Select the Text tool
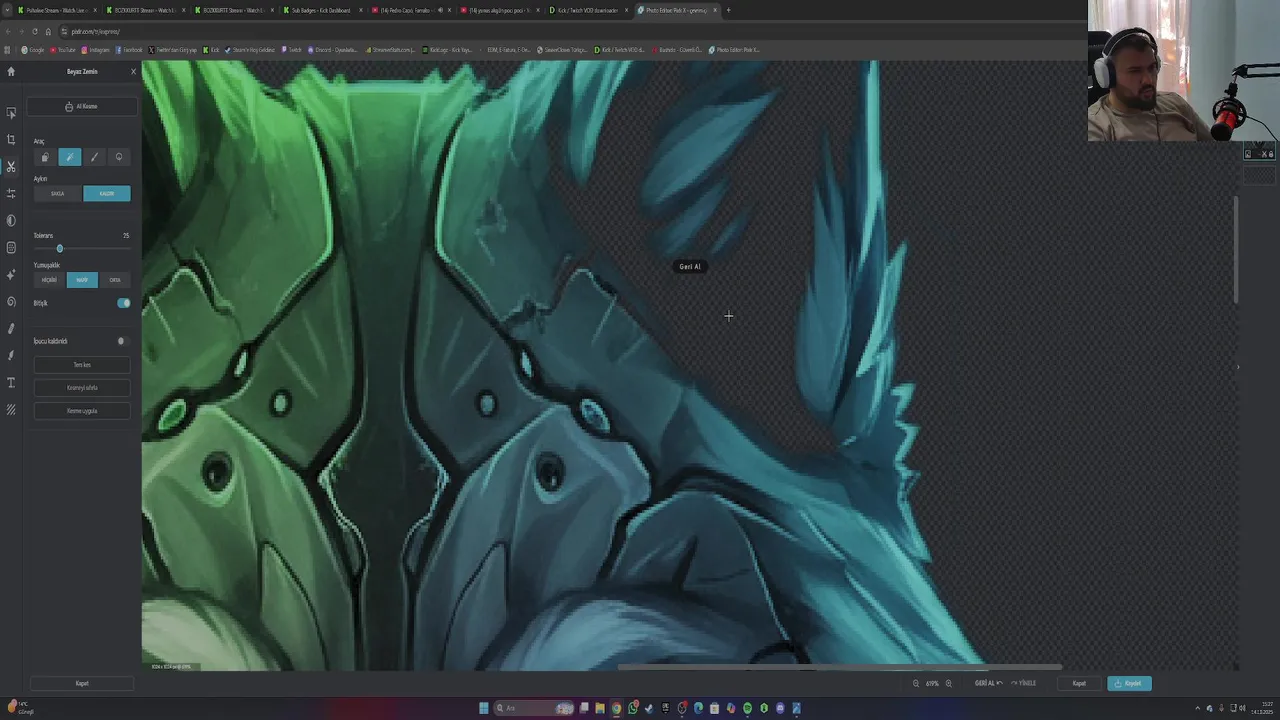 tap(11, 382)
